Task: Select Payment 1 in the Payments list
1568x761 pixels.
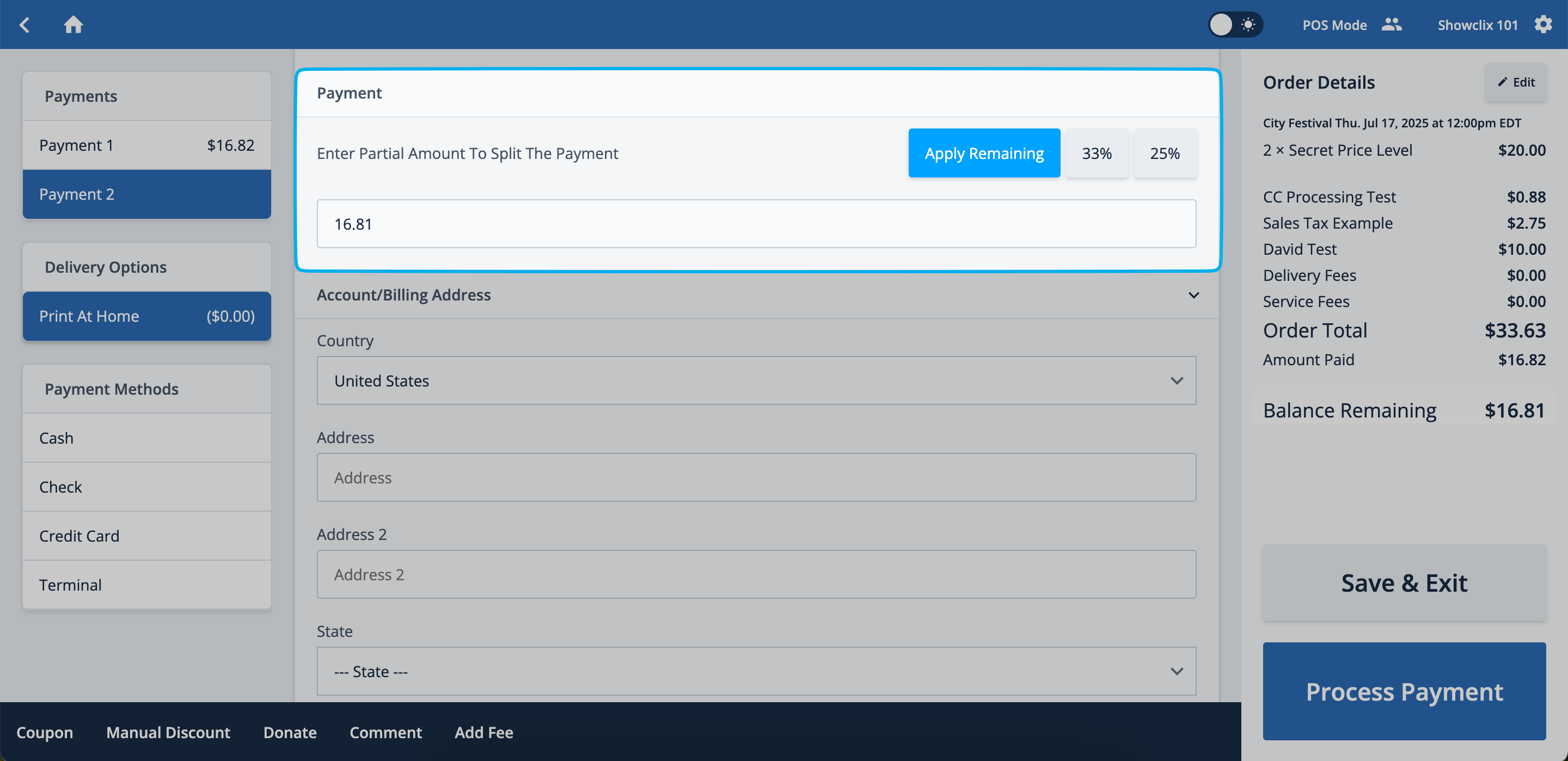Action: [x=146, y=145]
